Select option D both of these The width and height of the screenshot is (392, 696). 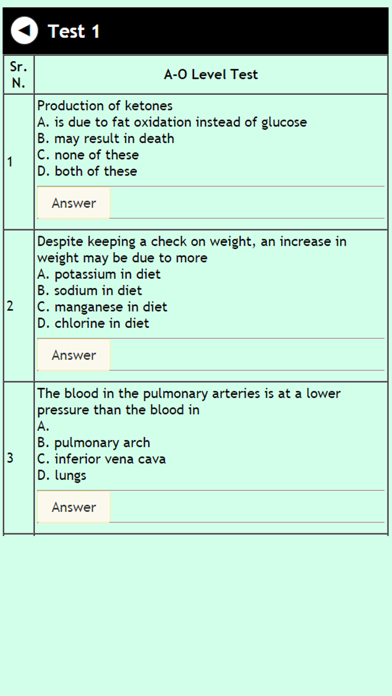pyautogui.click(x=87, y=171)
